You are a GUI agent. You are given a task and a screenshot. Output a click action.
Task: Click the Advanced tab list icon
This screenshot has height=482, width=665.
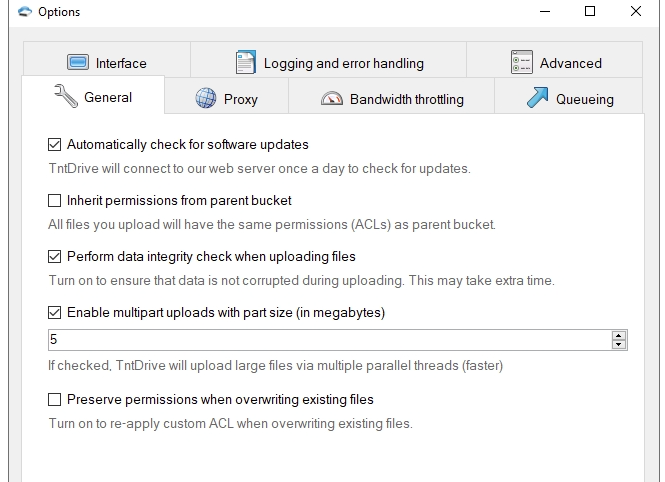[521, 62]
